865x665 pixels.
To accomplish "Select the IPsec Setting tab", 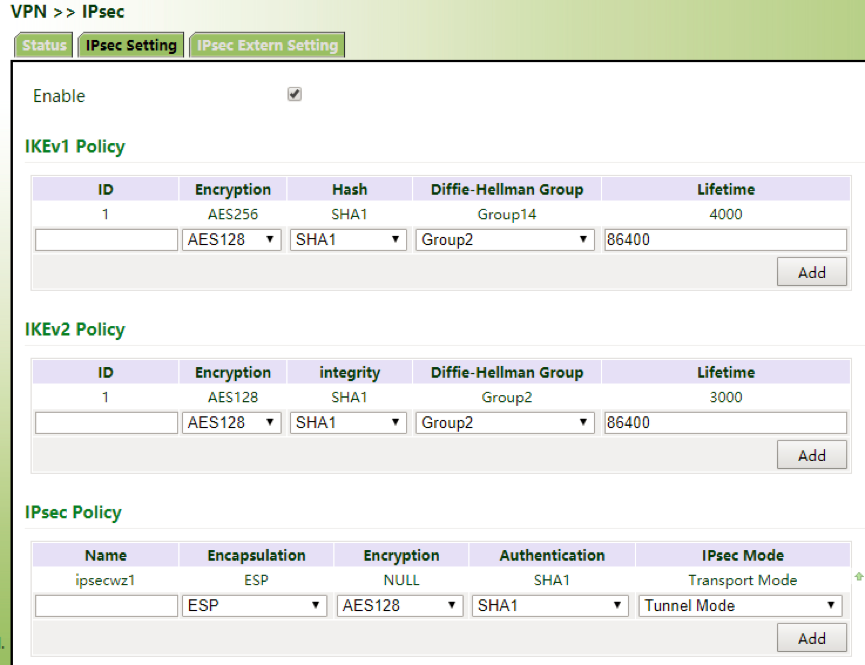I will tap(131, 45).
